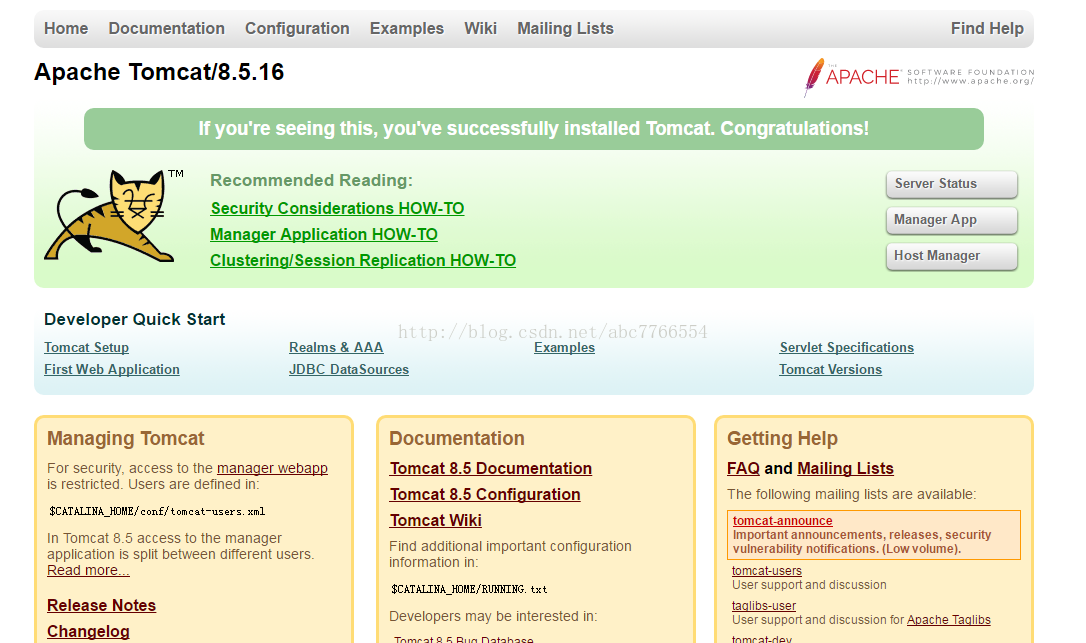Open Tomcat 8.5 Documentation link
The height and width of the screenshot is (643, 1086).
point(490,468)
